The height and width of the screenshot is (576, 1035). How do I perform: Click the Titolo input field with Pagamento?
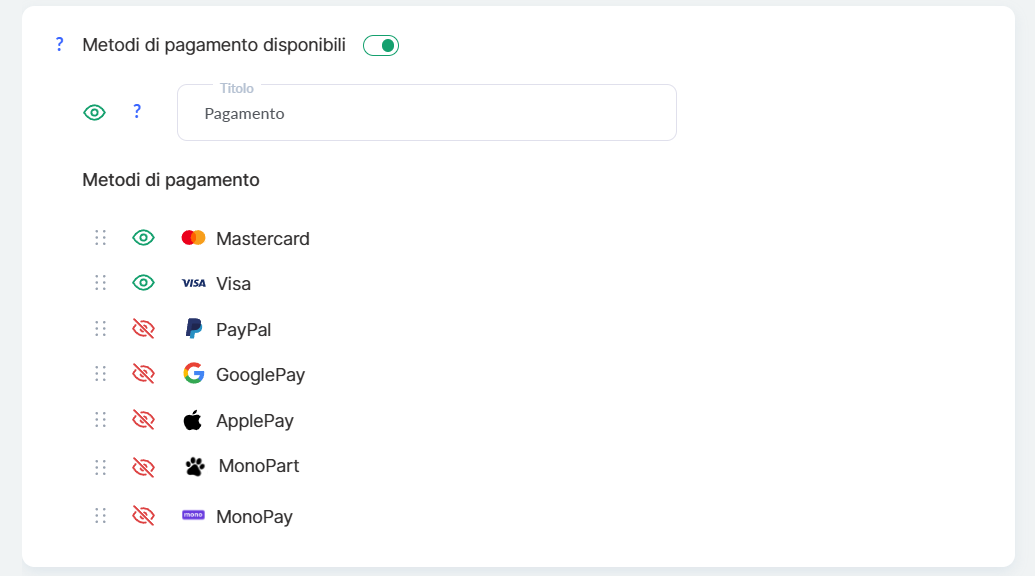click(x=427, y=113)
